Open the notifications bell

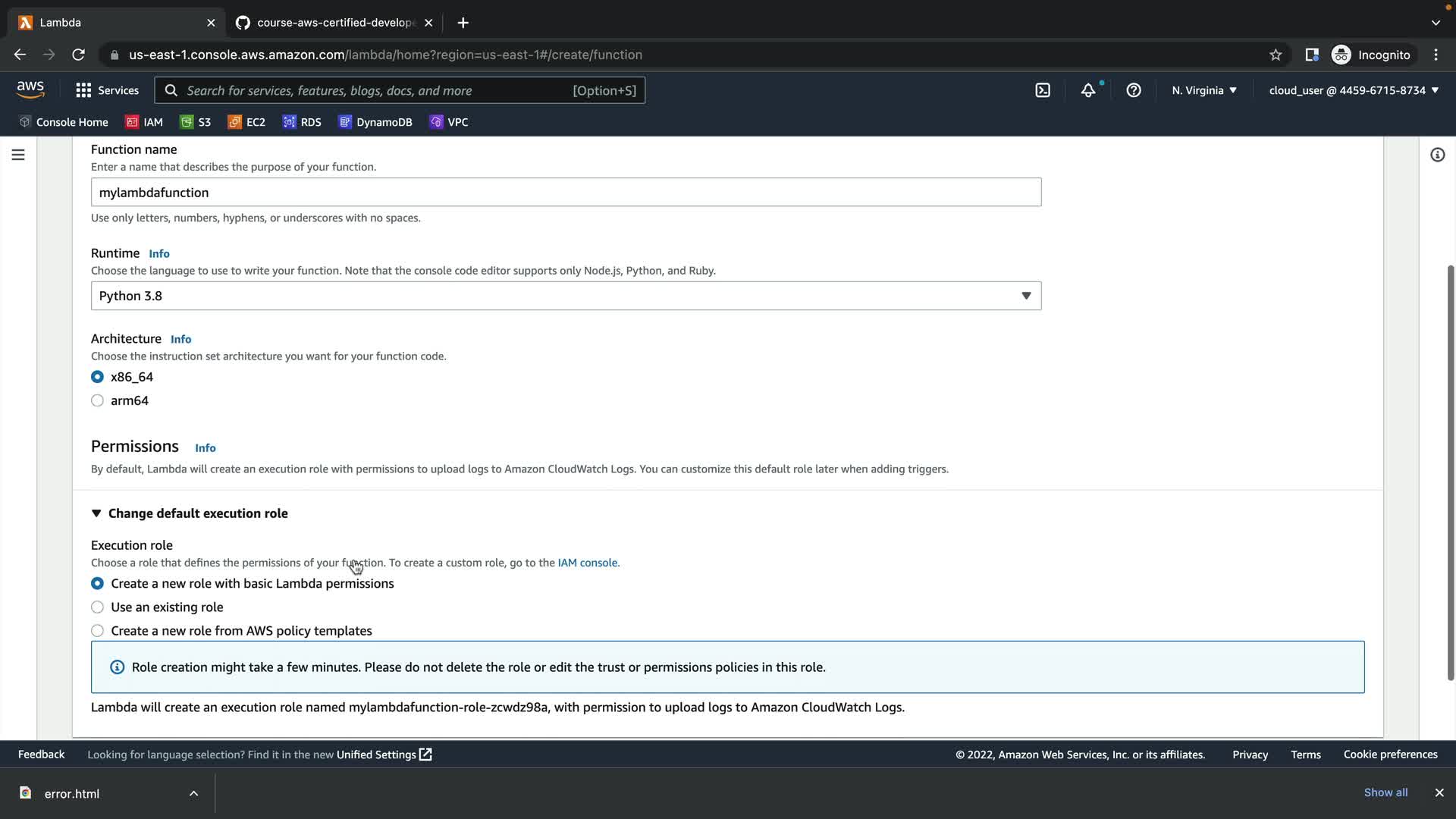pyautogui.click(x=1088, y=90)
